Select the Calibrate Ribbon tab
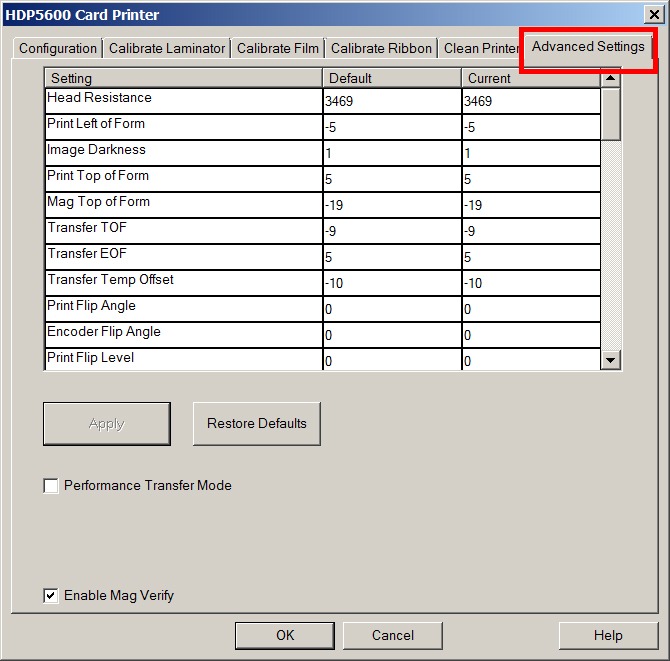Image resolution: width=670 pixels, height=661 pixels. tap(381, 48)
